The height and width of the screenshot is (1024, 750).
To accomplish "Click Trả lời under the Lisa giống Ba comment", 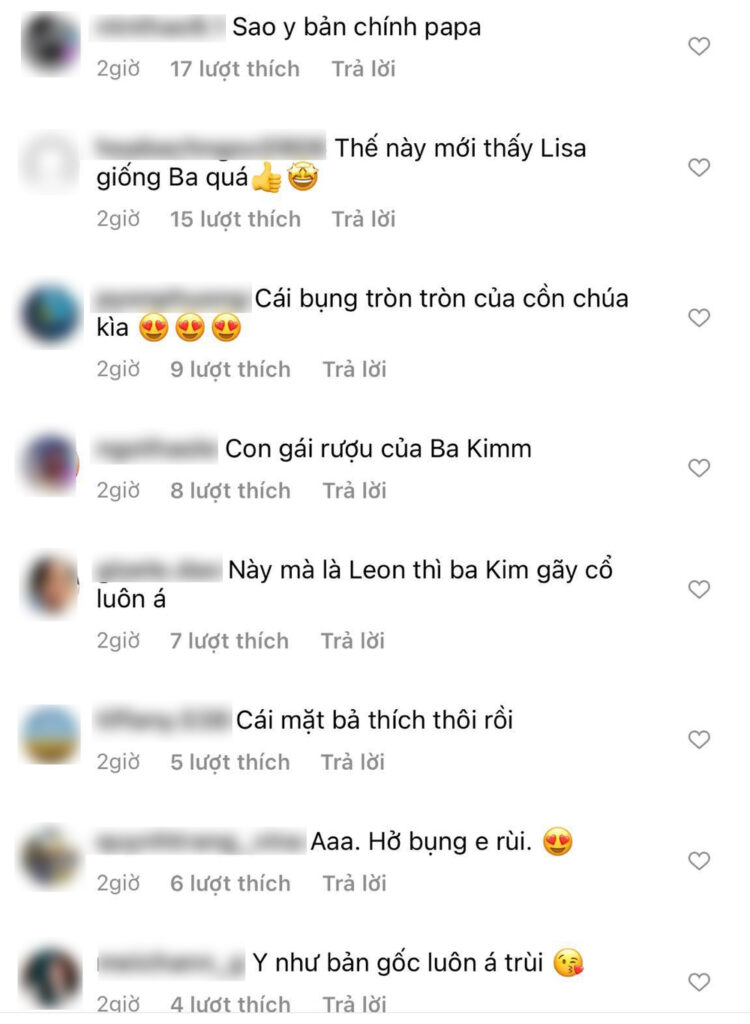I will coord(364,219).
